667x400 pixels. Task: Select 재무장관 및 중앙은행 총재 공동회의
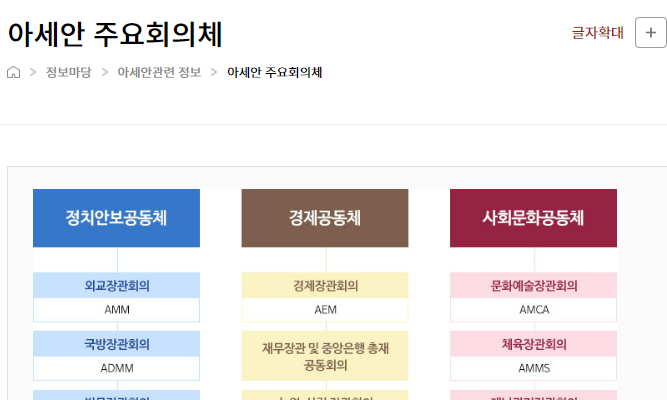(325, 356)
